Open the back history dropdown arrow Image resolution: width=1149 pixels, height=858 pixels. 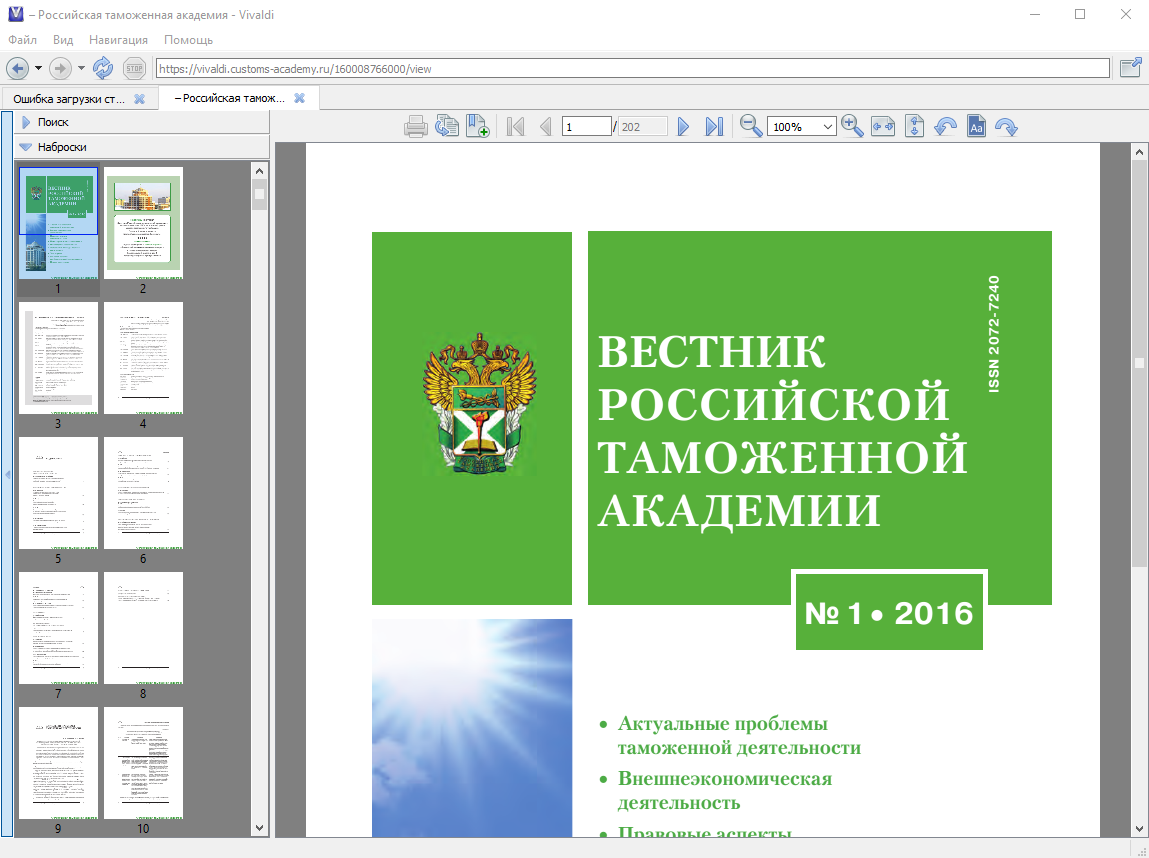(x=38, y=68)
